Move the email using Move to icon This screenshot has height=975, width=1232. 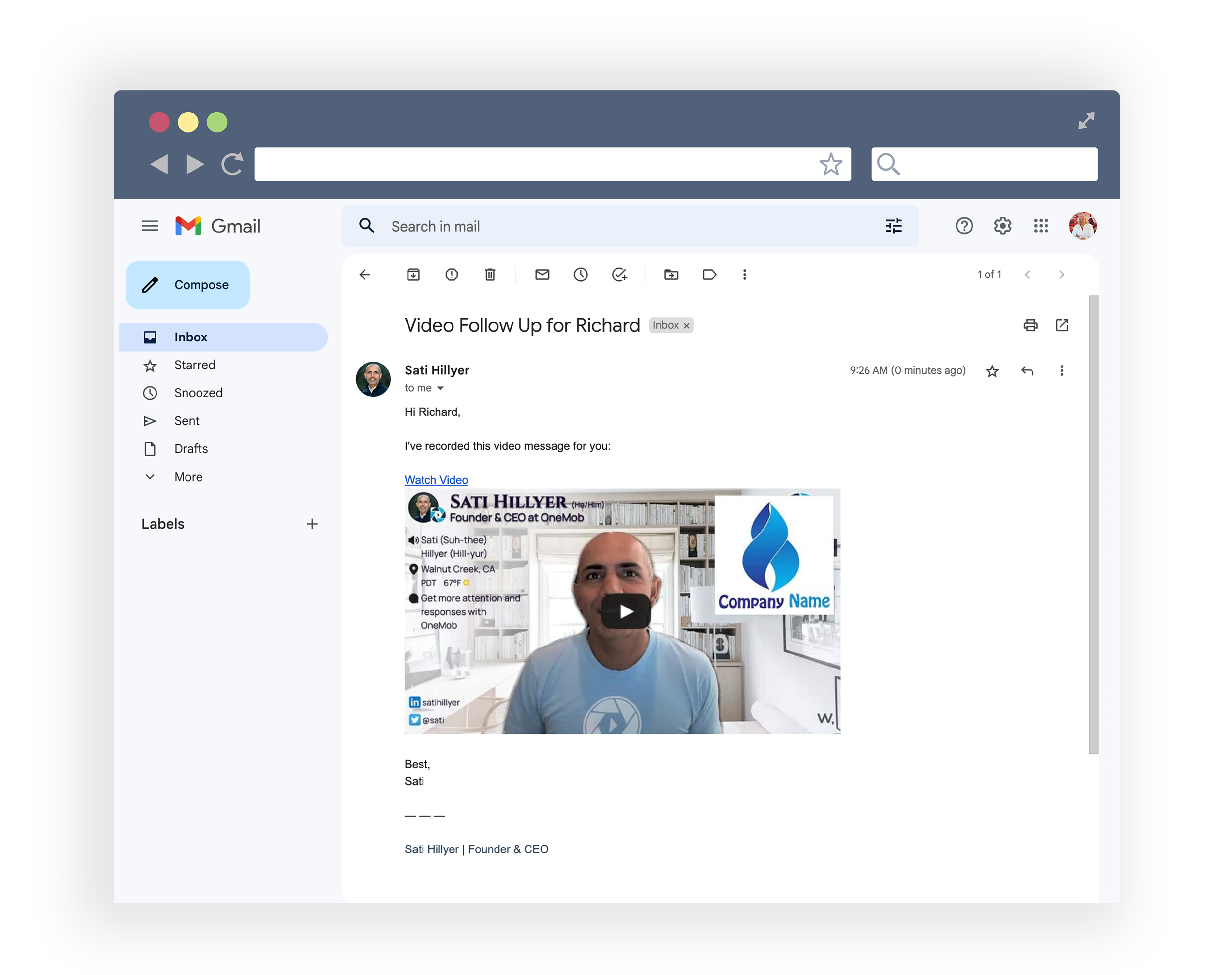671,275
